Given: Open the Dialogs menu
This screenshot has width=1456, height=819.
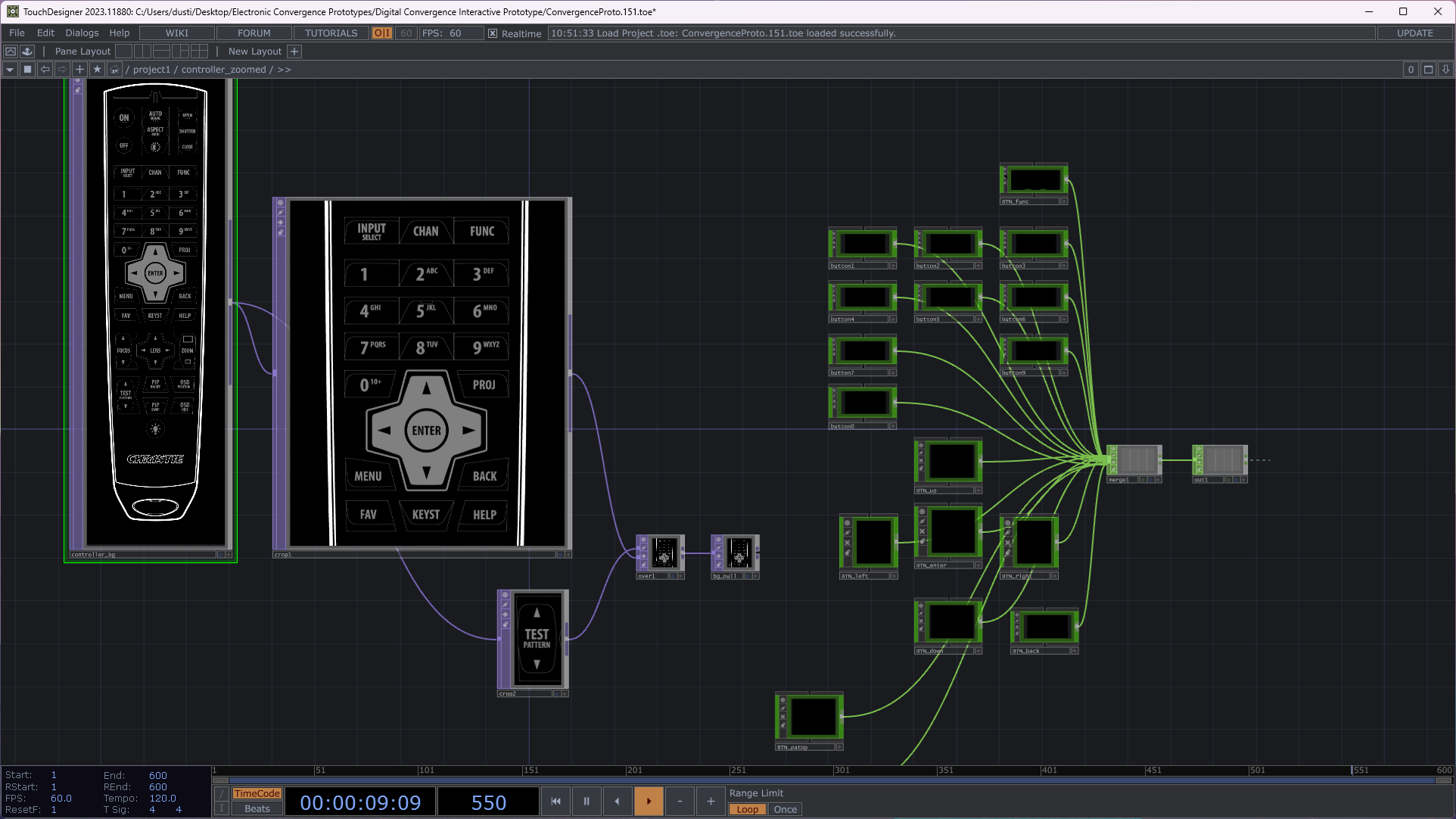Looking at the screenshot, I should pos(82,33).
